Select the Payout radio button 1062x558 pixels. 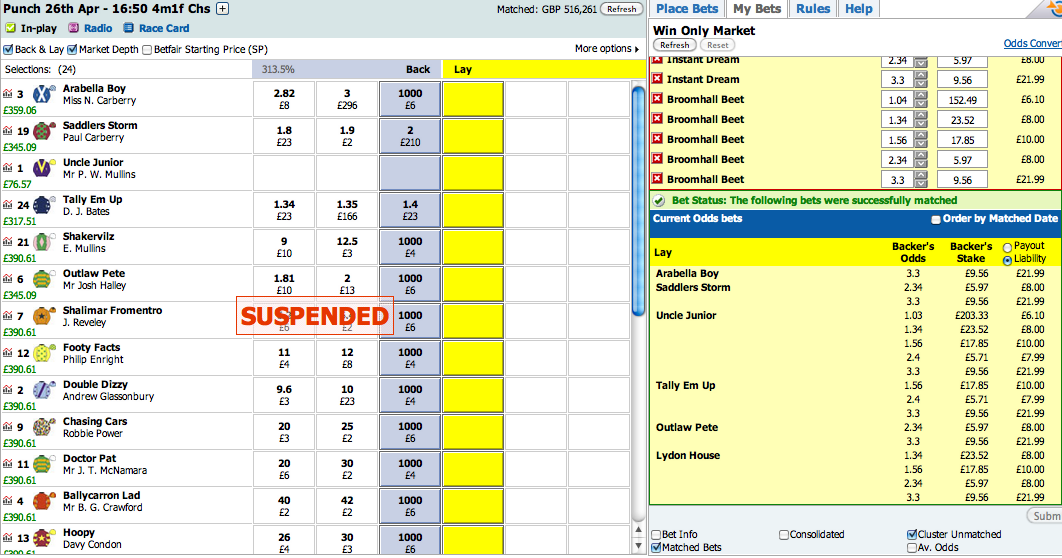click(1007, 247)
